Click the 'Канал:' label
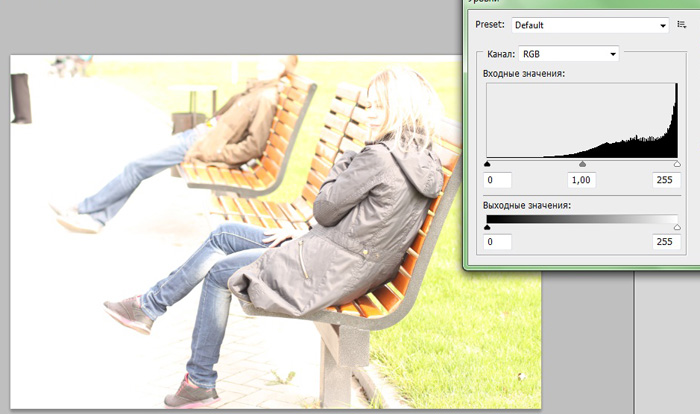This screenshot has width=700, height=414. 501,54
